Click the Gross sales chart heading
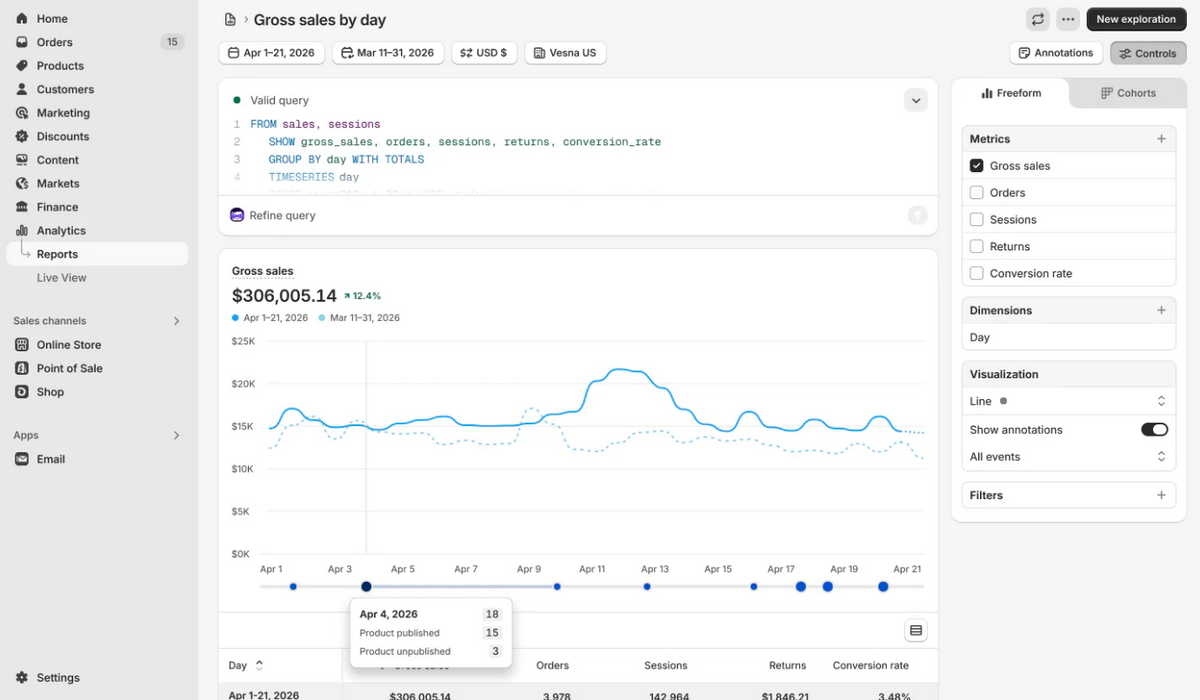This screenshot has height=700, width=1200. coord(263,271)
